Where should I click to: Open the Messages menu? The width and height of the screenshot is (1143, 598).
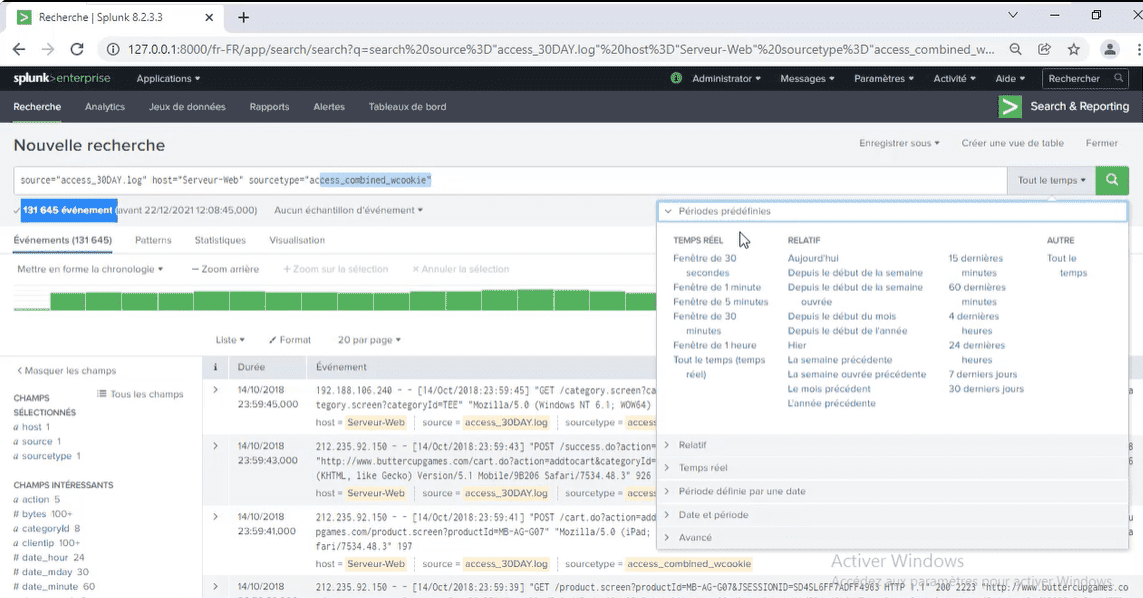pyautogui.click(x=807, y=79)
